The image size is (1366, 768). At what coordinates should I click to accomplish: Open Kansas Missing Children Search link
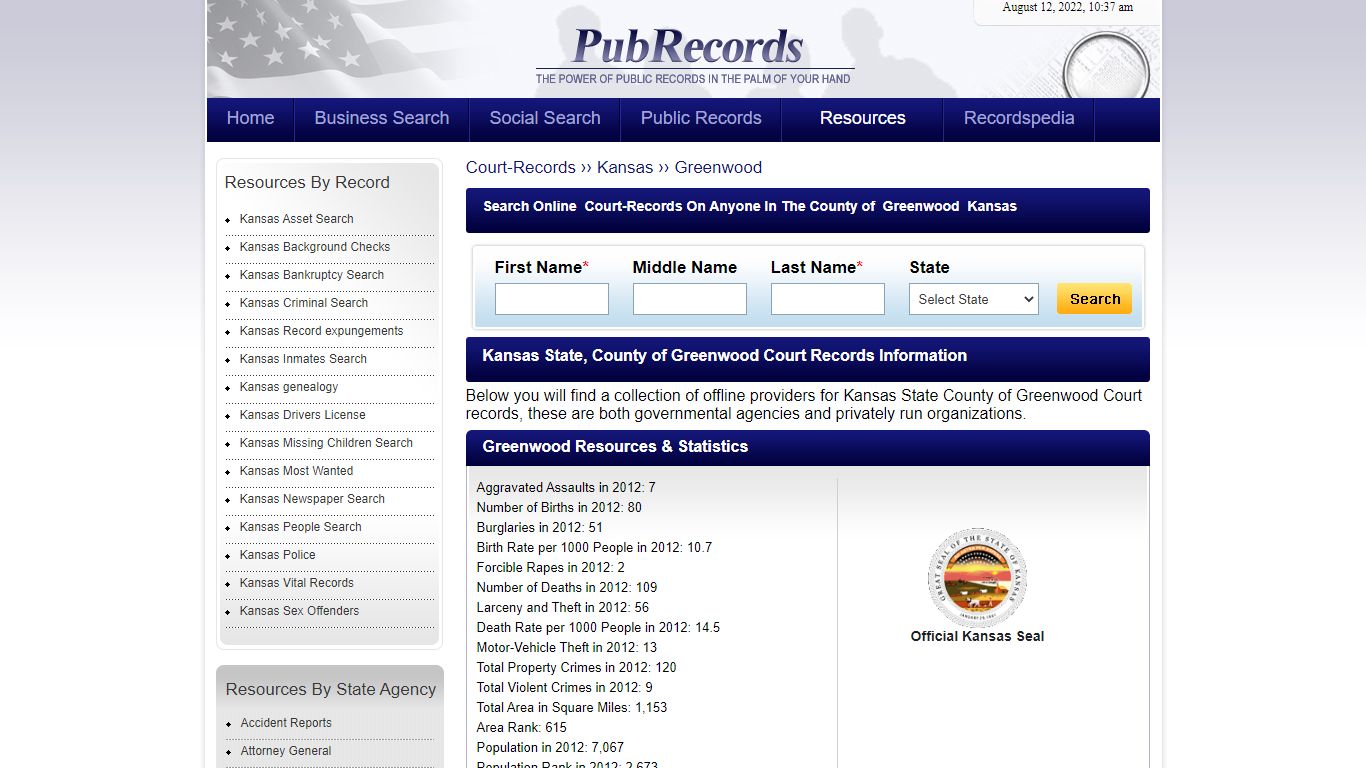326,443
